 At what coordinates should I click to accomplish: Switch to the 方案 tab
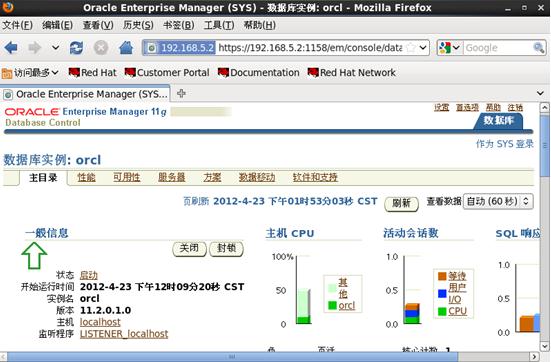[212, 177]
